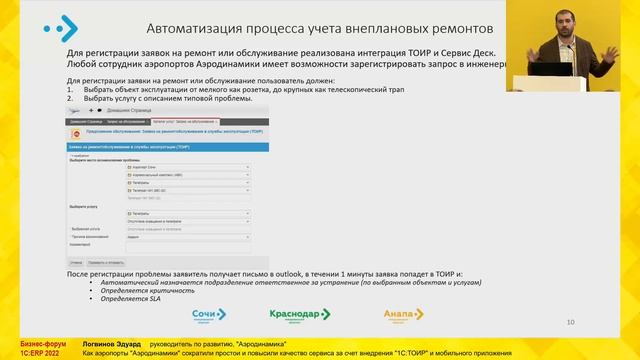Open the Телетрапы dropdown under Выберите услугу
The image size is (640, 360).
click(x=188, y=213)
